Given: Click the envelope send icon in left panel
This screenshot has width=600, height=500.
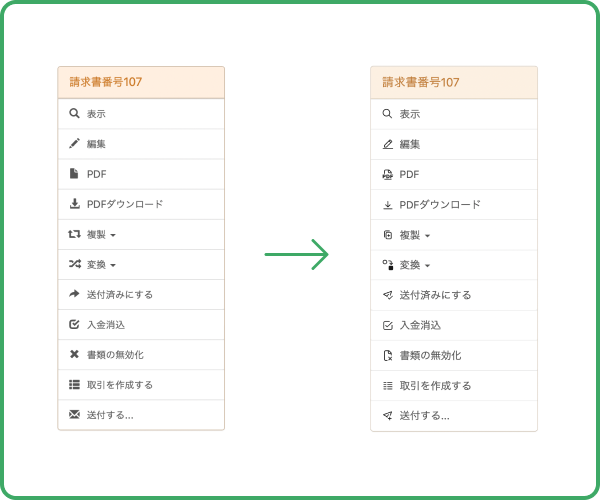Looking at the screenshot, I should [x=74, y=415].
